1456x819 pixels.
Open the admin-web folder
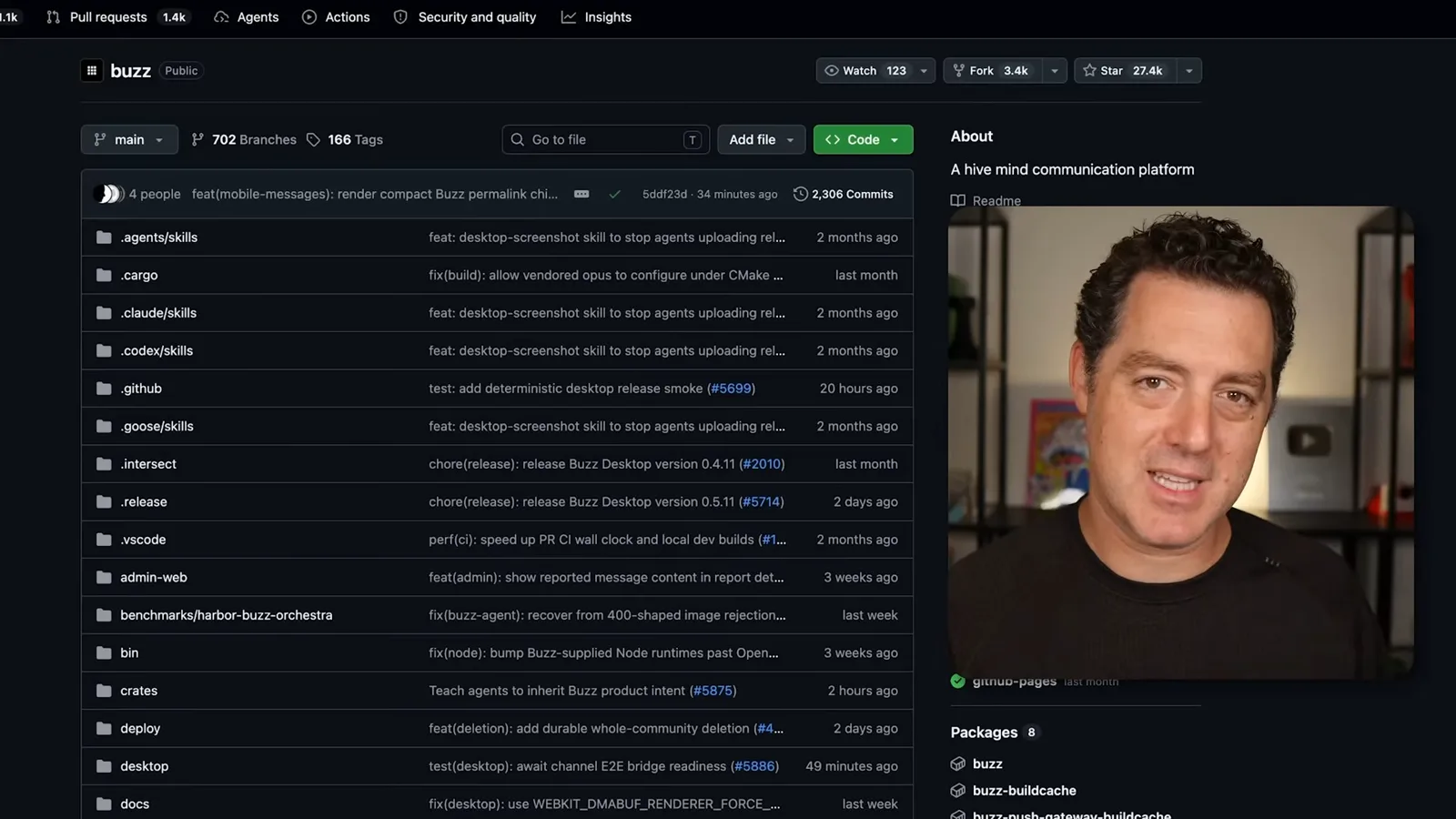pos(154,578)
